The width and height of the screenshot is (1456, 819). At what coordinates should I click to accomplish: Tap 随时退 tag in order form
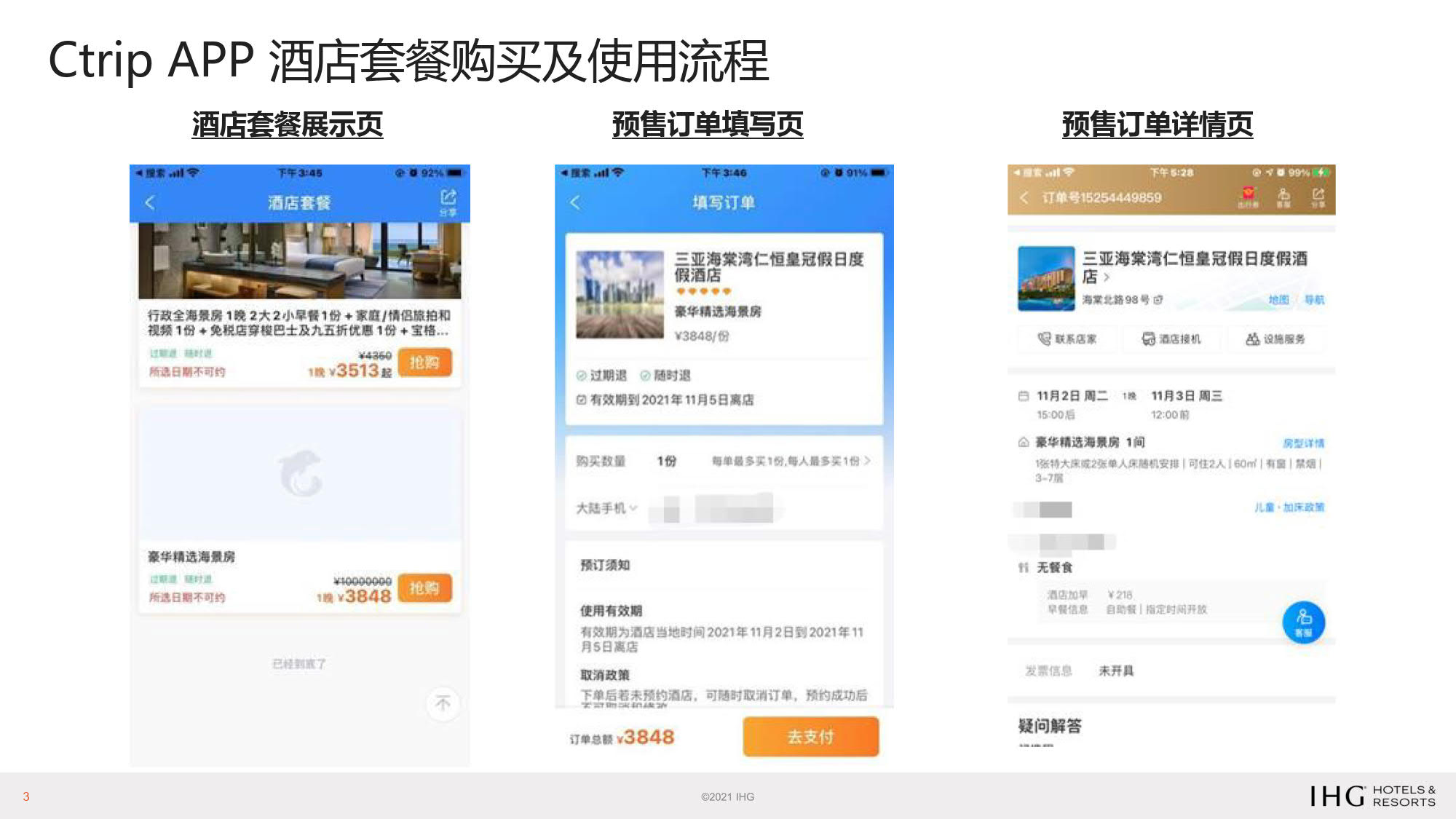pyautogui.click(x=665, y=376)
